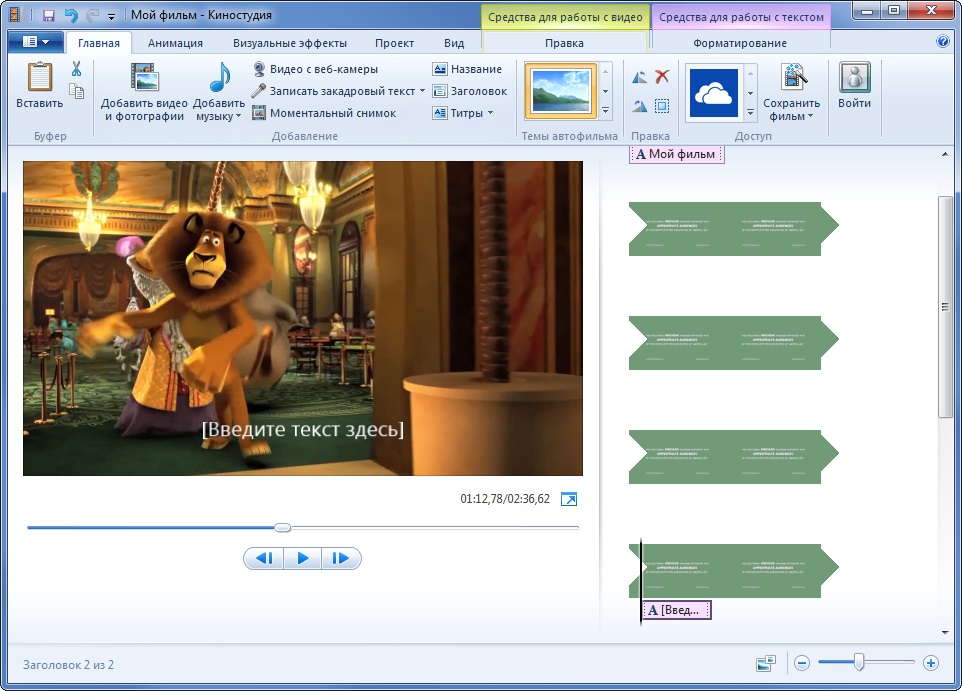
Task: Step to the next frame
Action: click(340, 559)
